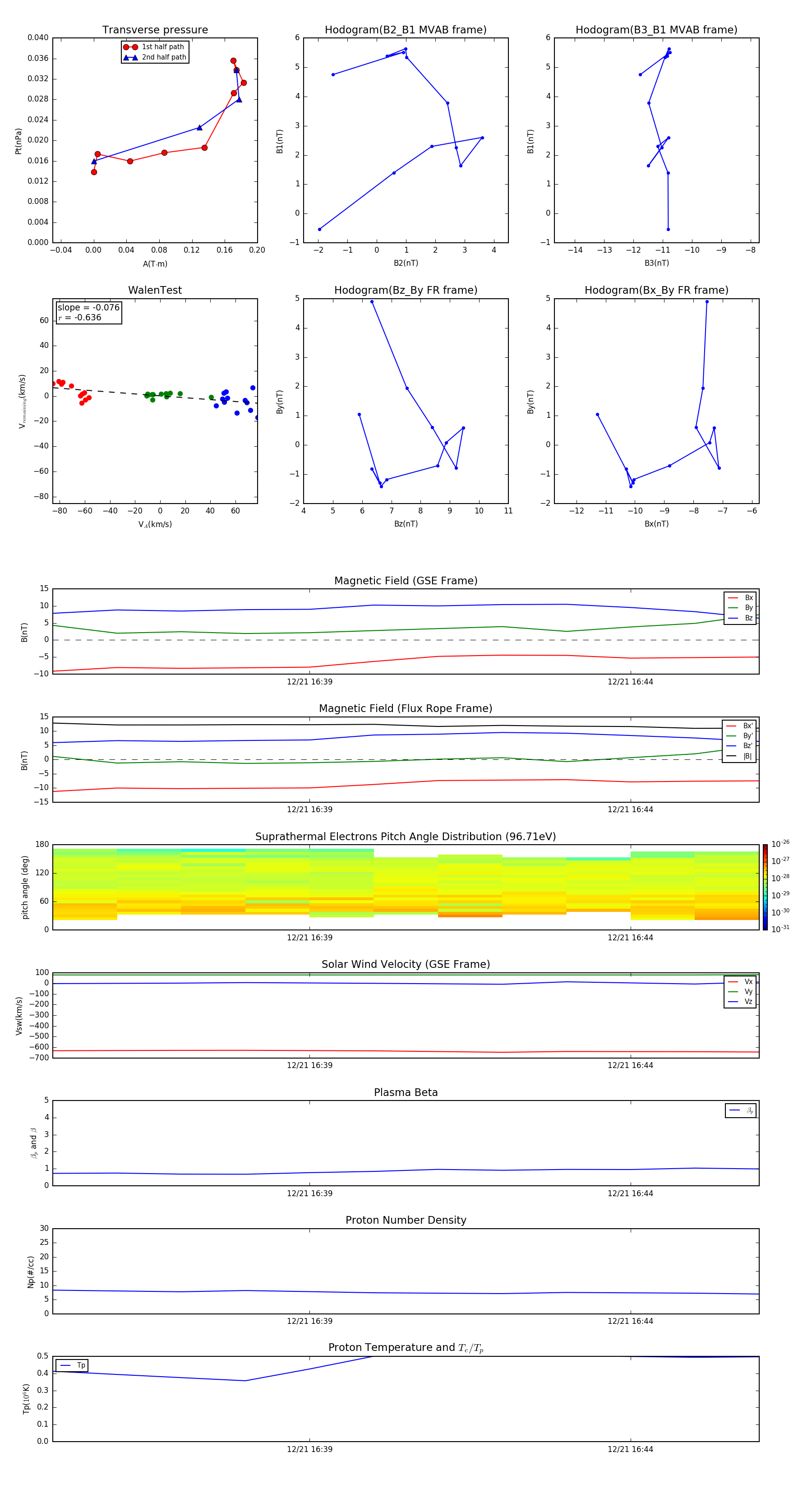
Task: Select |B| in the flux rope legend
Action: tap(740, 756)
